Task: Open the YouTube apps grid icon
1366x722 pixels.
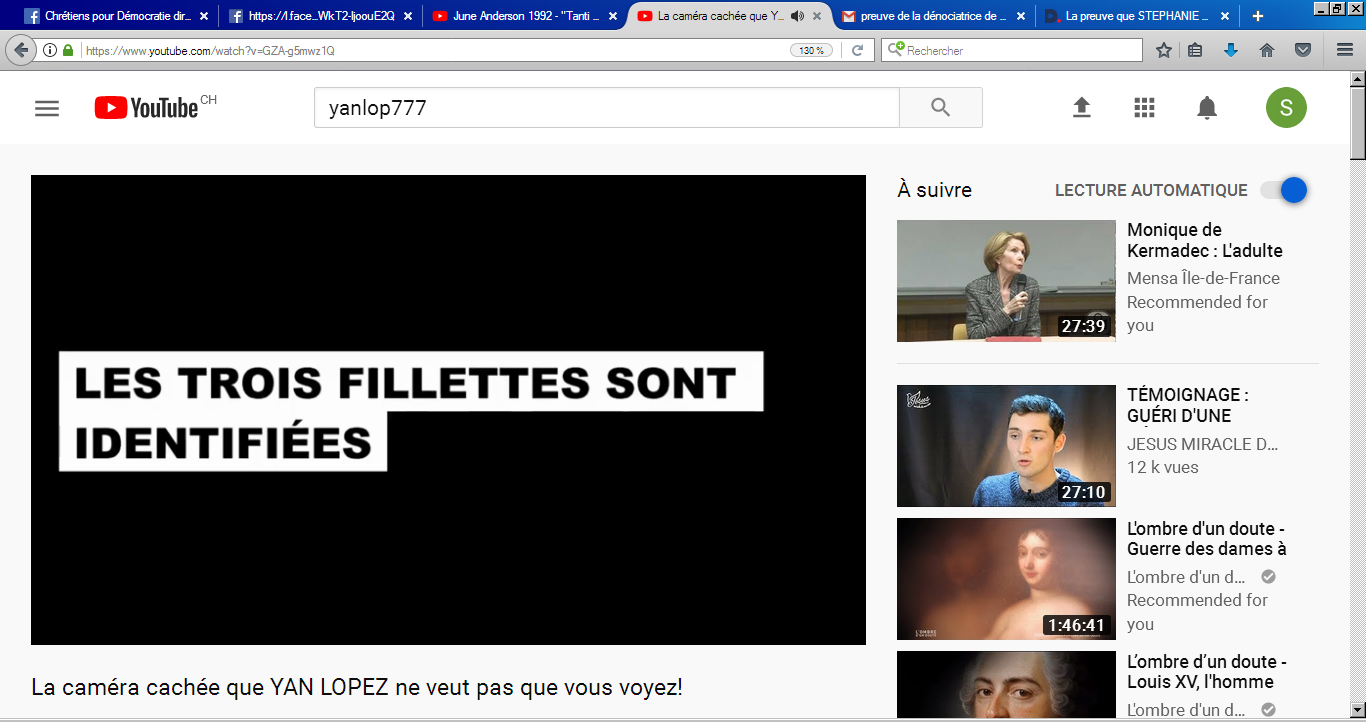Action: point(1144,108)
